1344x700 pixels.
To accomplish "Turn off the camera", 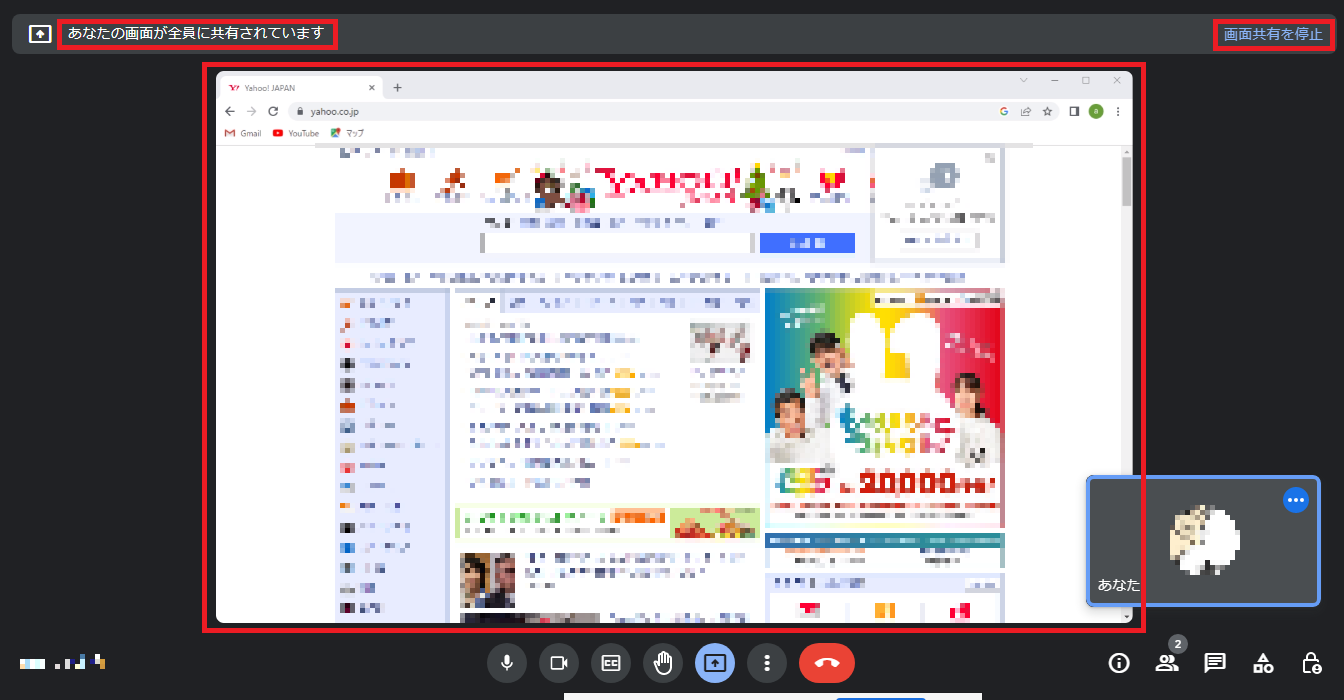I will (x=559, y=662).
